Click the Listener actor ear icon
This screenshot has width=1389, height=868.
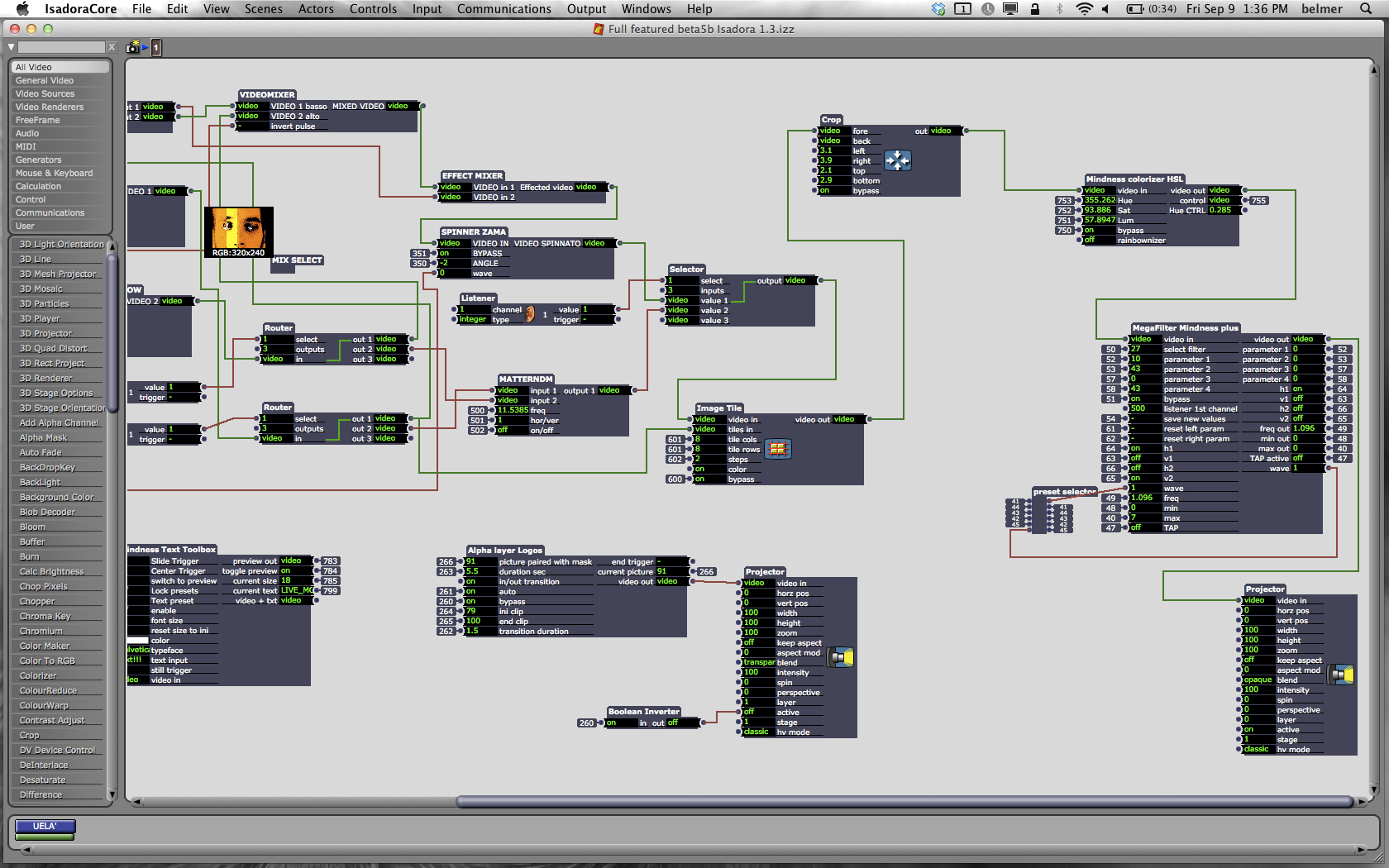click(530, 314)
